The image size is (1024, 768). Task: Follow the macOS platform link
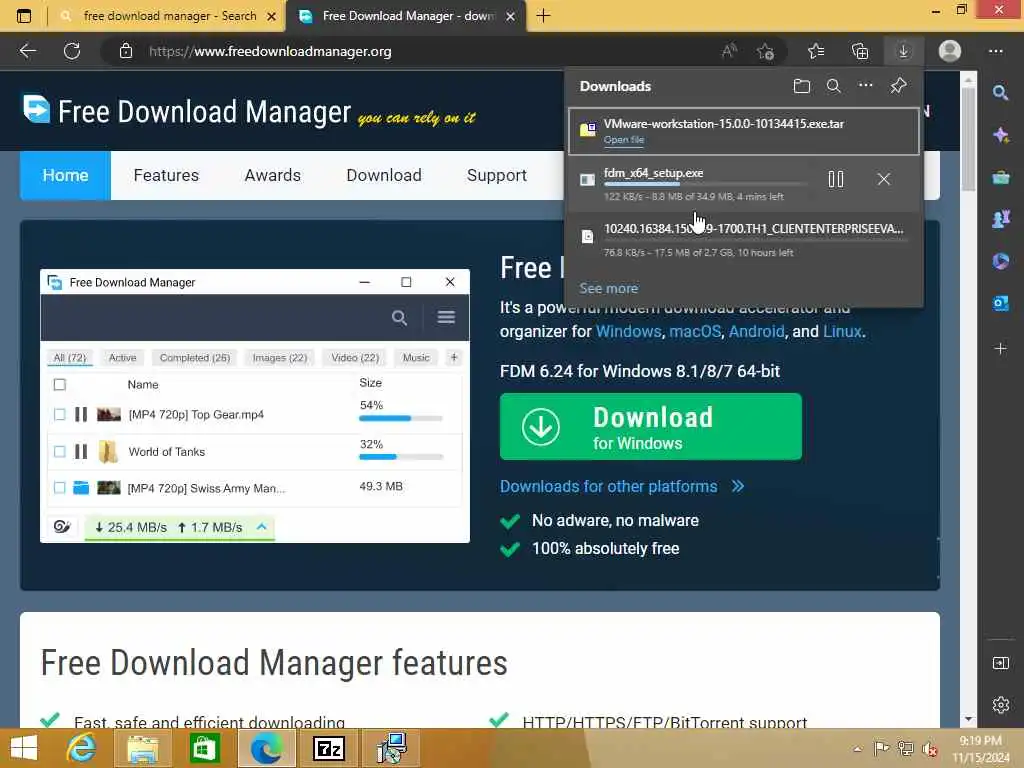point(695,331)
